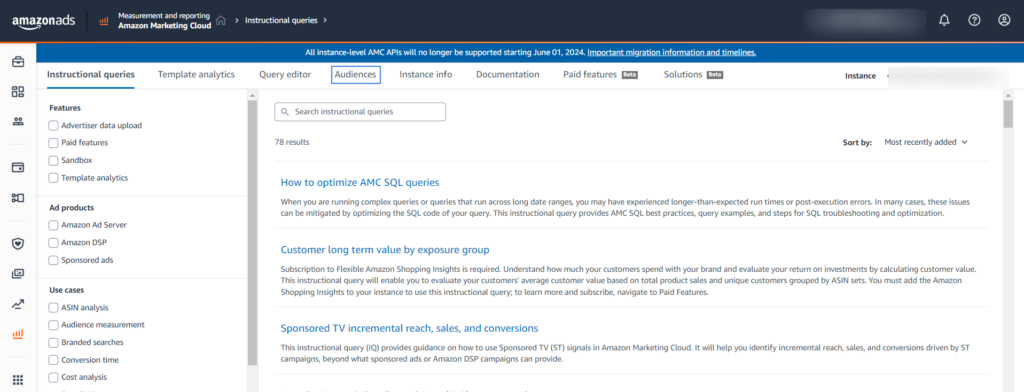This screenshot has width=1024, height=392.
Task: Open Customer long term value by exposure group
Action: point(385,250)
